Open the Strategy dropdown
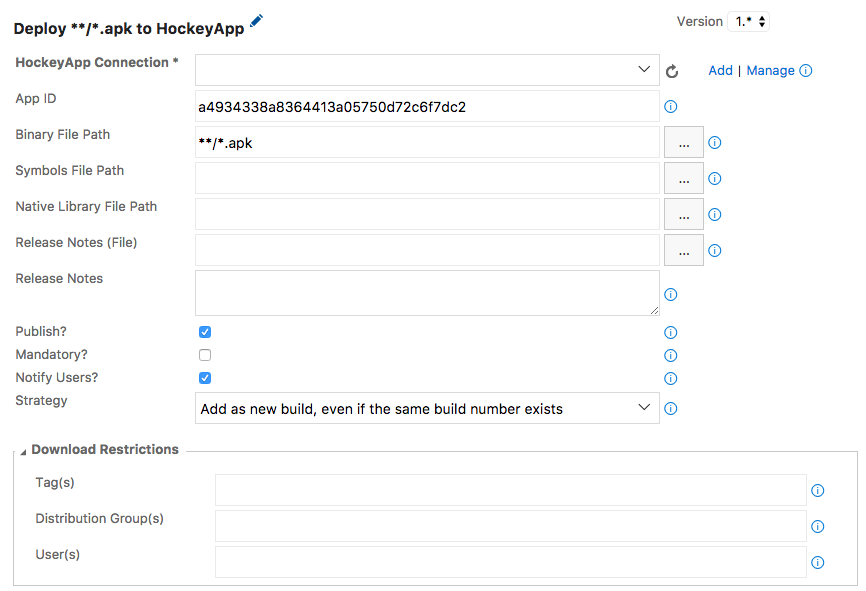This screenshot has width=866, height=591. [x=646, y=408]
